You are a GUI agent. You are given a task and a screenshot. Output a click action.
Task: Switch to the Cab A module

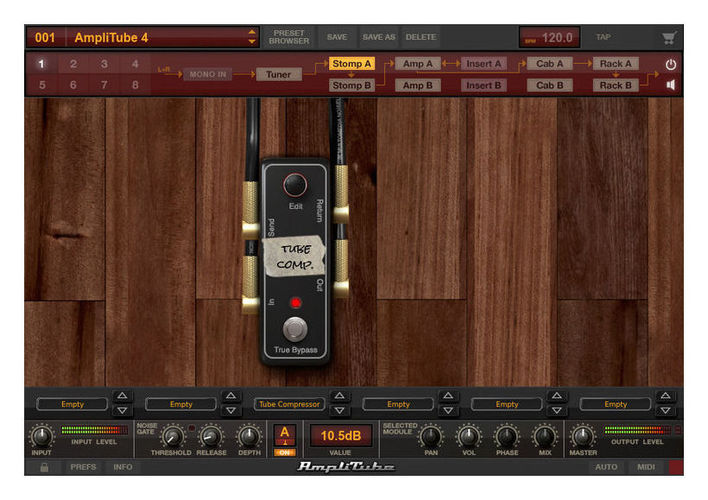click(x=550, y=64)
